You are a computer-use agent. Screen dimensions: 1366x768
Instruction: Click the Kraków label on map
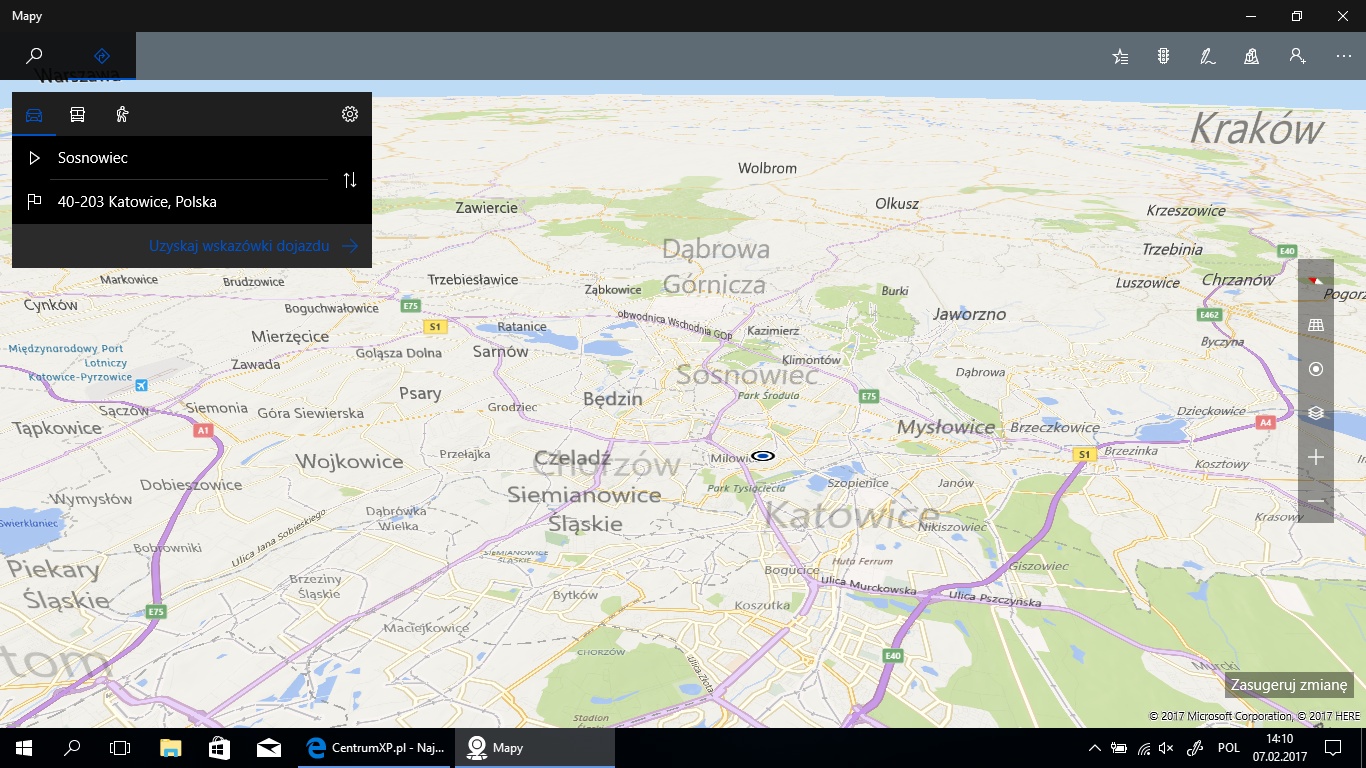[1256, 129]
